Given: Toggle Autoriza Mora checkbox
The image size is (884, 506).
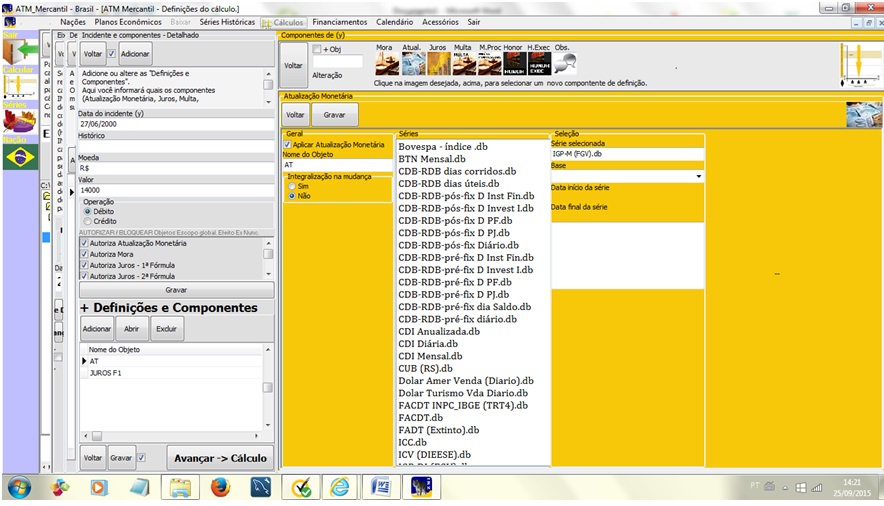Looking at the screenshot, I should point(84,254).
